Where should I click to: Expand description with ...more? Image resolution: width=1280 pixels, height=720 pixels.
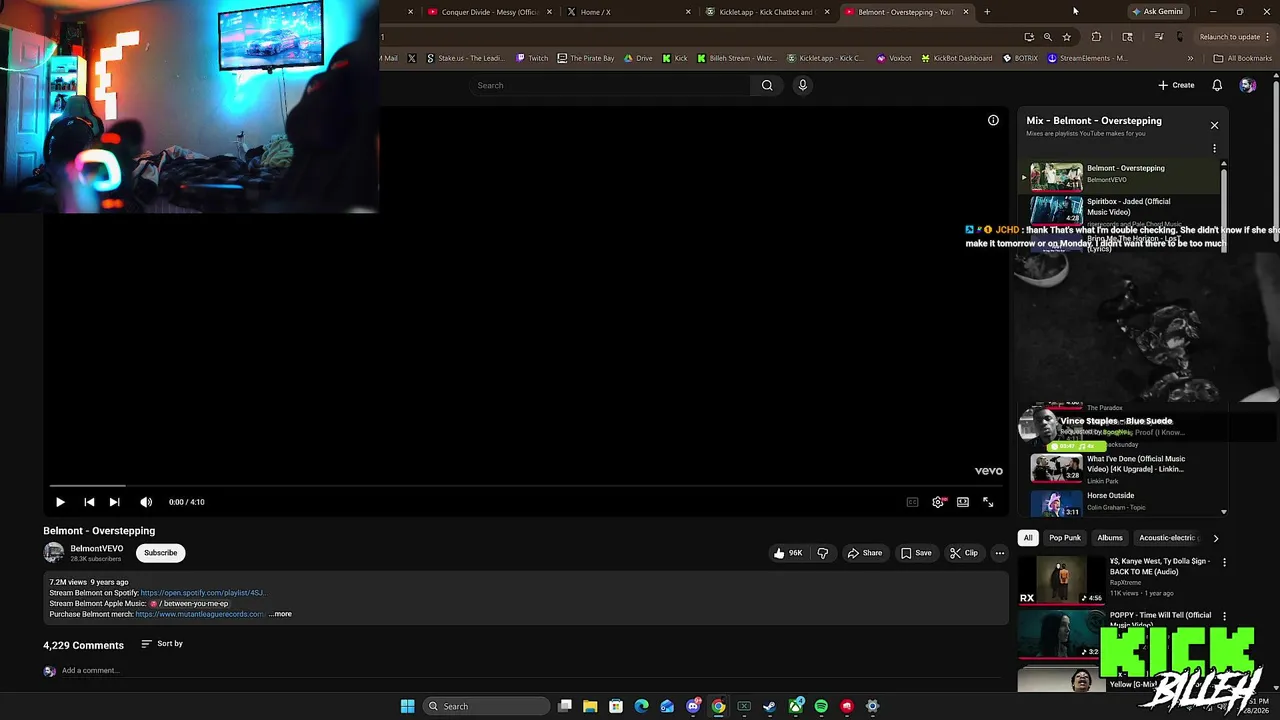point(280,614)
